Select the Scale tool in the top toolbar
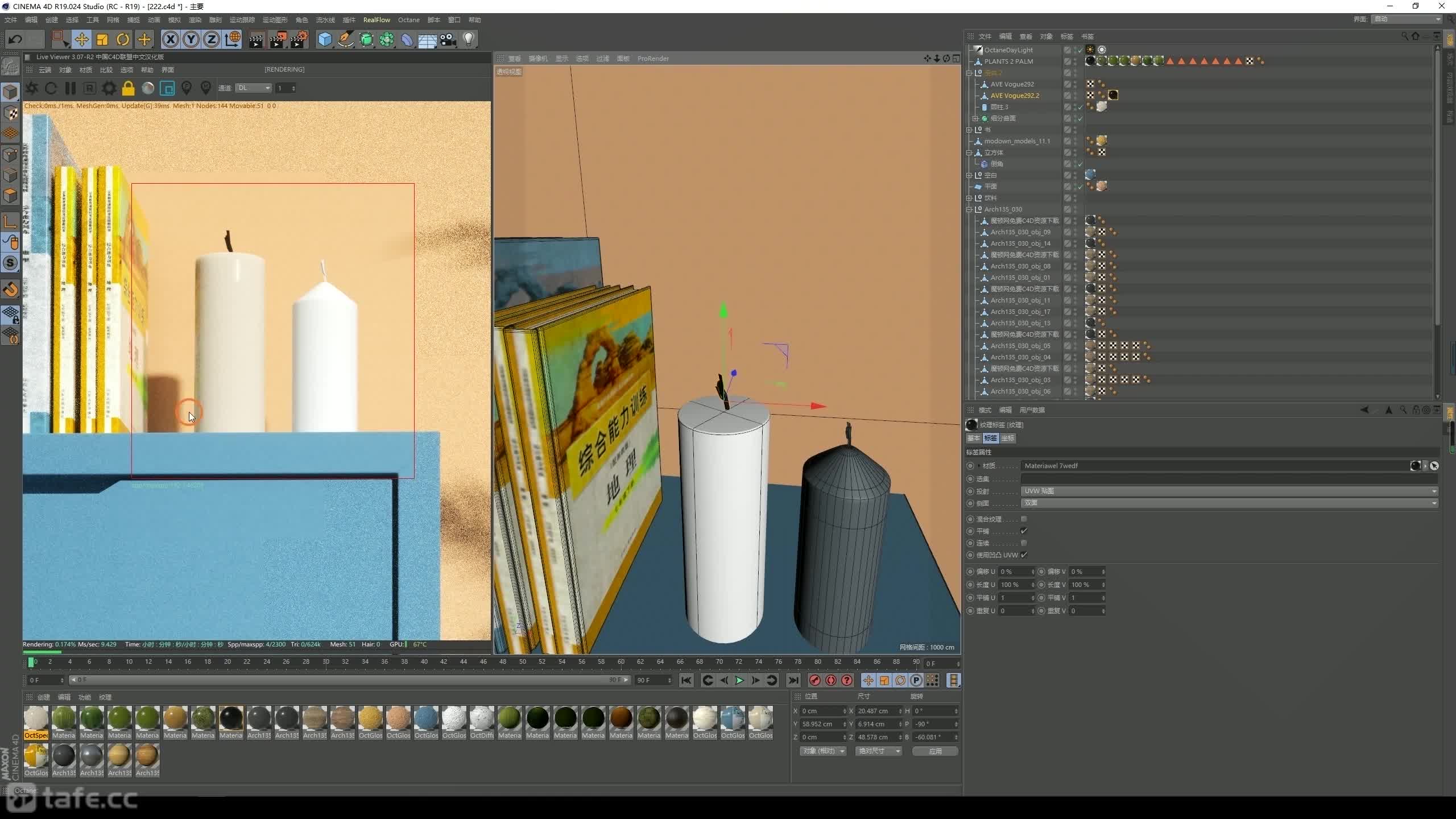Viewport: 1456px width, 819px height. click(102, 39)
